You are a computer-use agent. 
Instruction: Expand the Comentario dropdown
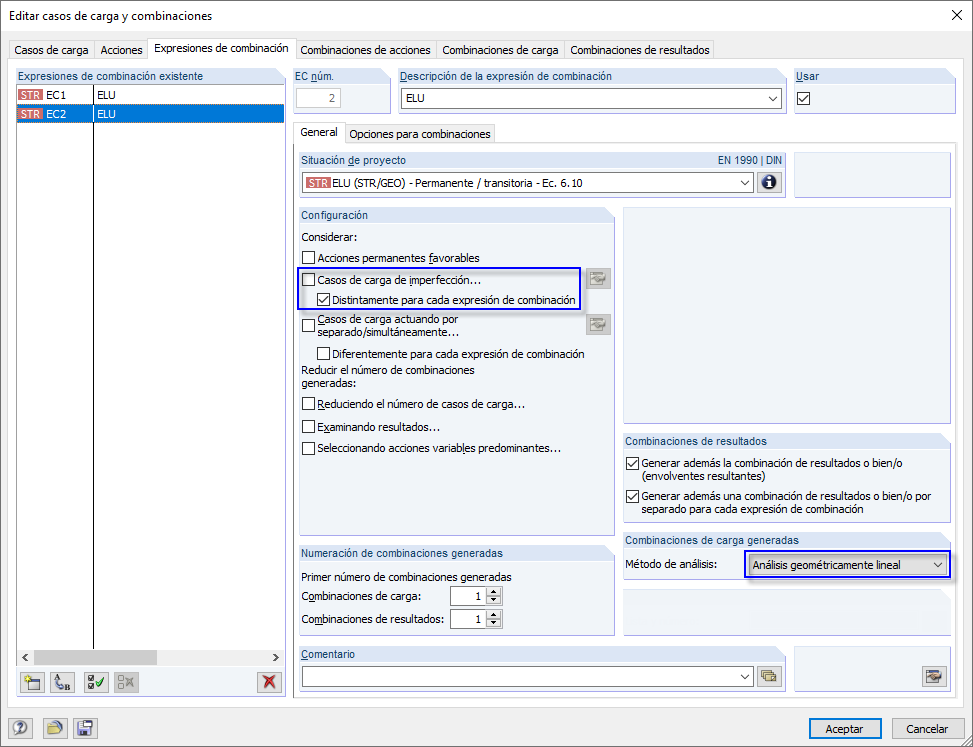(746, 677)
